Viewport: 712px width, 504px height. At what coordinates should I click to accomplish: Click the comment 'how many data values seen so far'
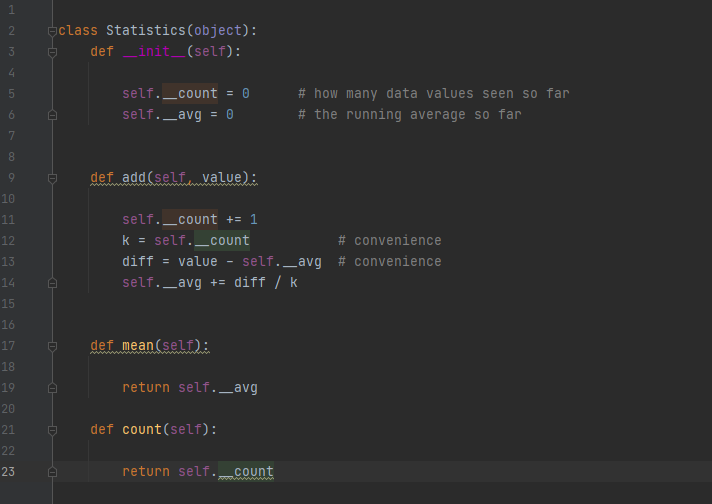[x=434, y=94]
